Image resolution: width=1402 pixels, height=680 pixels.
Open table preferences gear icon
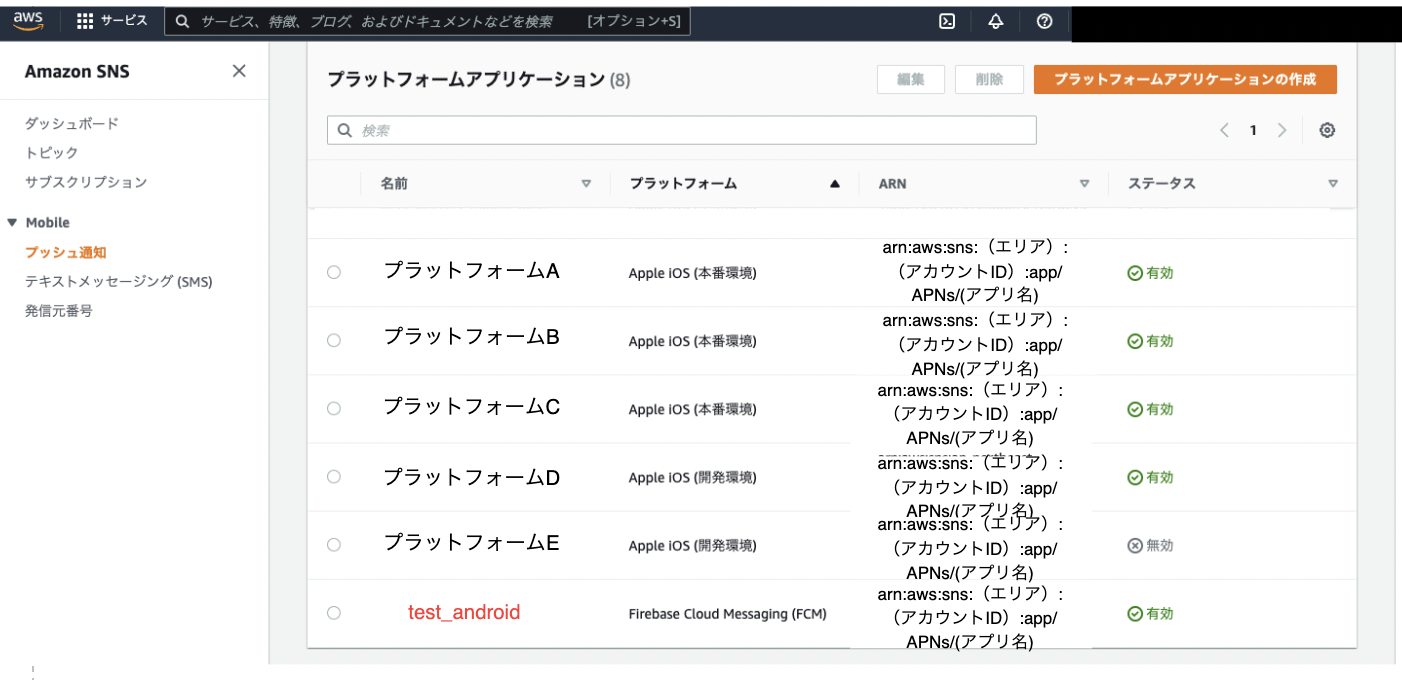click(x=1327, y=130)
